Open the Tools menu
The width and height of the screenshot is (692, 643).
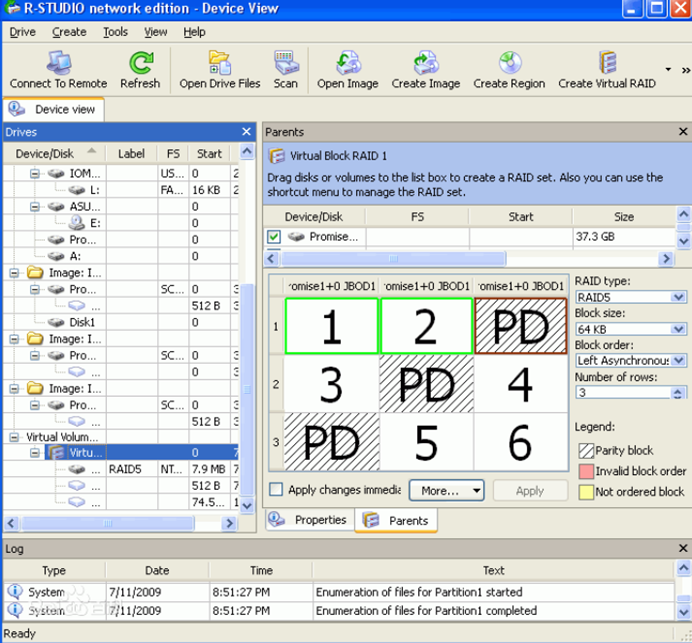pos(115,32)
